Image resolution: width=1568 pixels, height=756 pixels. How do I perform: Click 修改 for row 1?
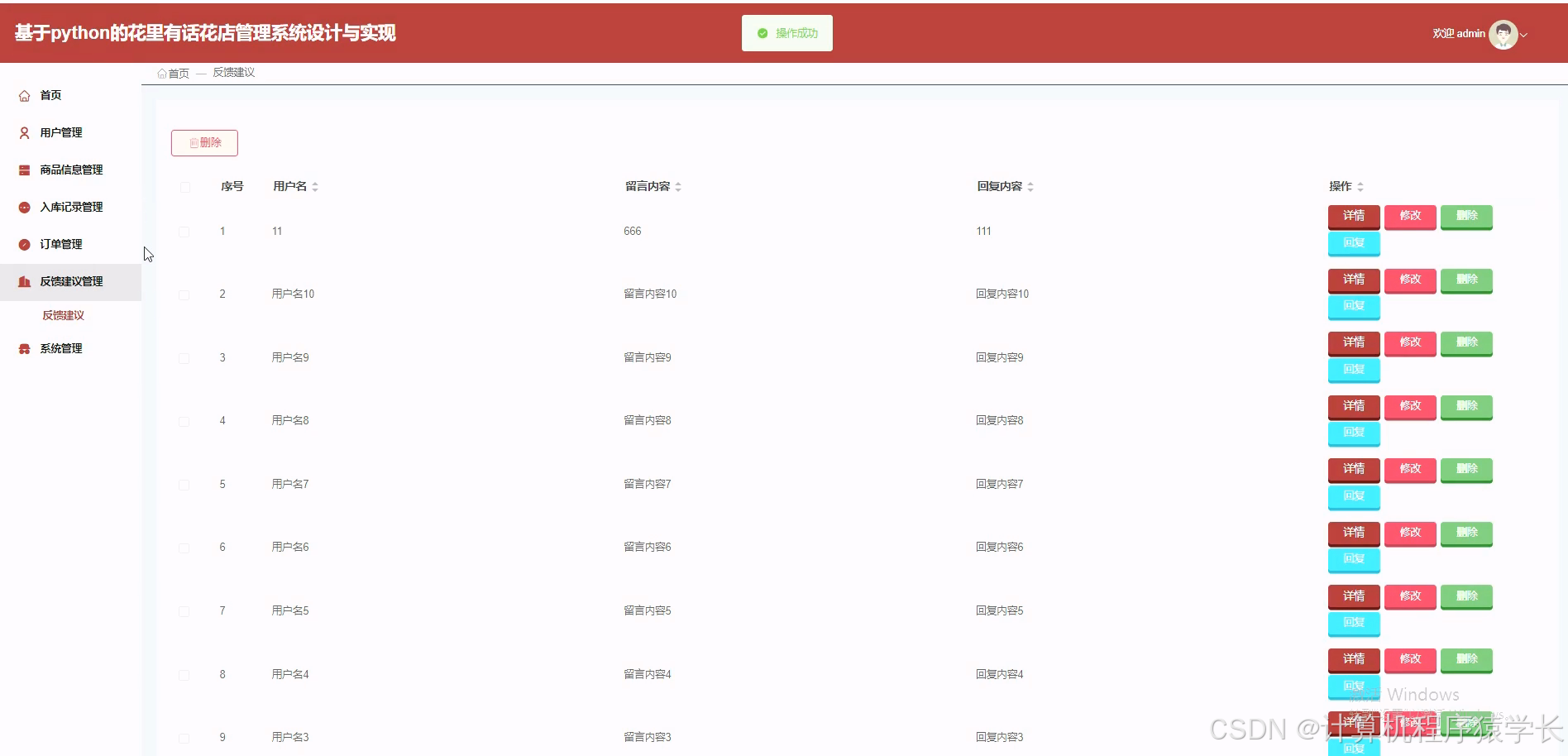(x=1410, y=216)
